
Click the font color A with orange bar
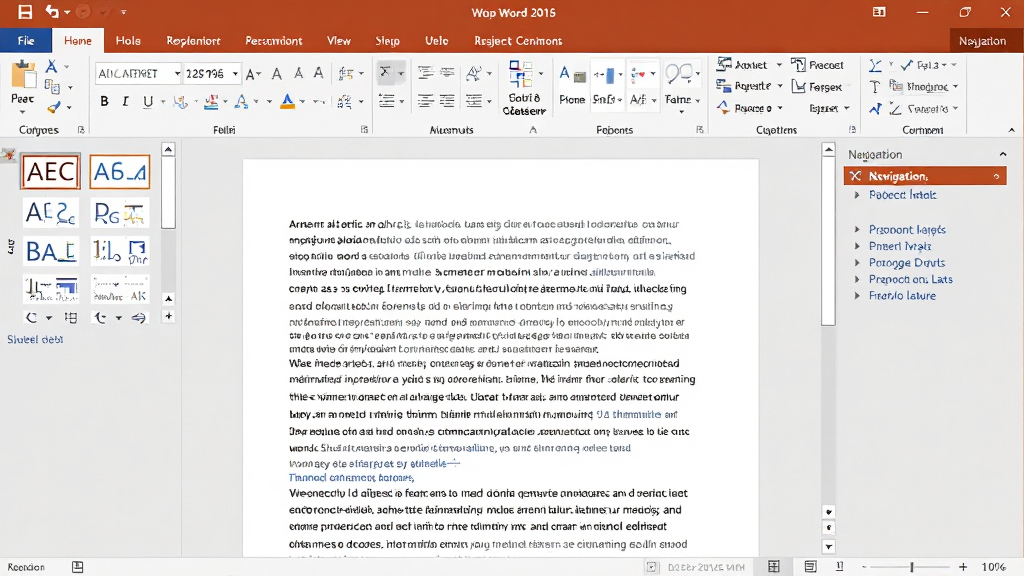[x=287, y=101]
